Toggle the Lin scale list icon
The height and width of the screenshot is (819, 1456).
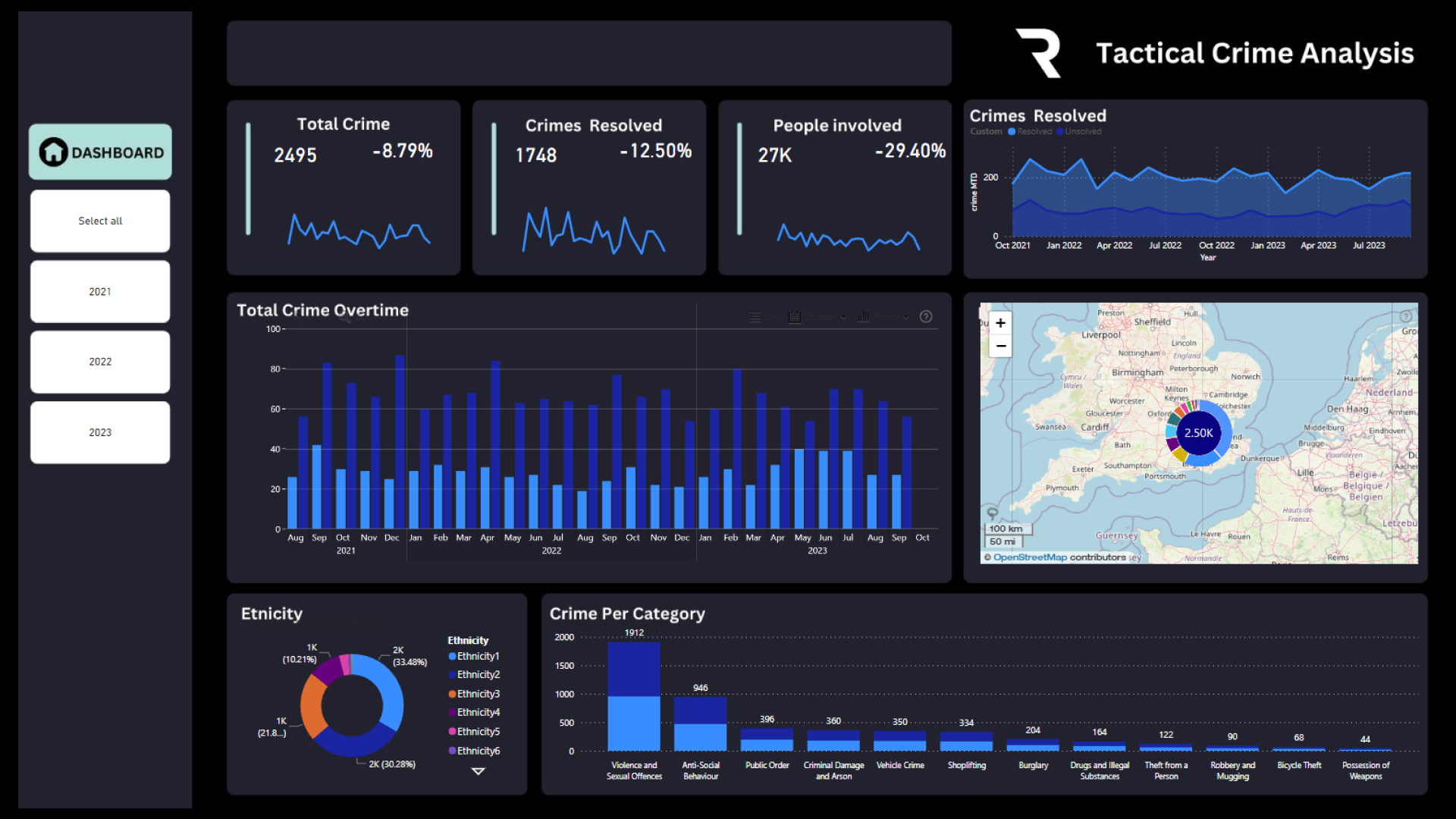[755, 317]
